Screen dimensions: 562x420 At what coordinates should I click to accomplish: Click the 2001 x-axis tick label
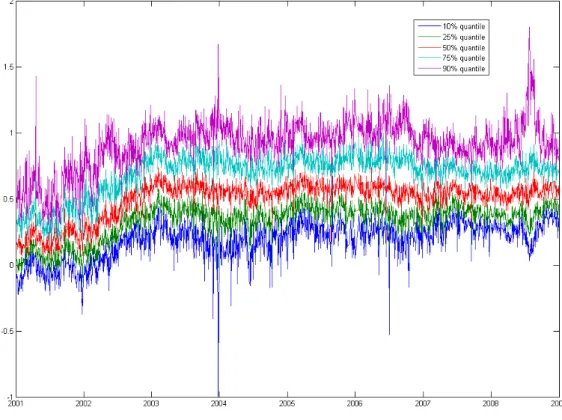coord(15,404)
